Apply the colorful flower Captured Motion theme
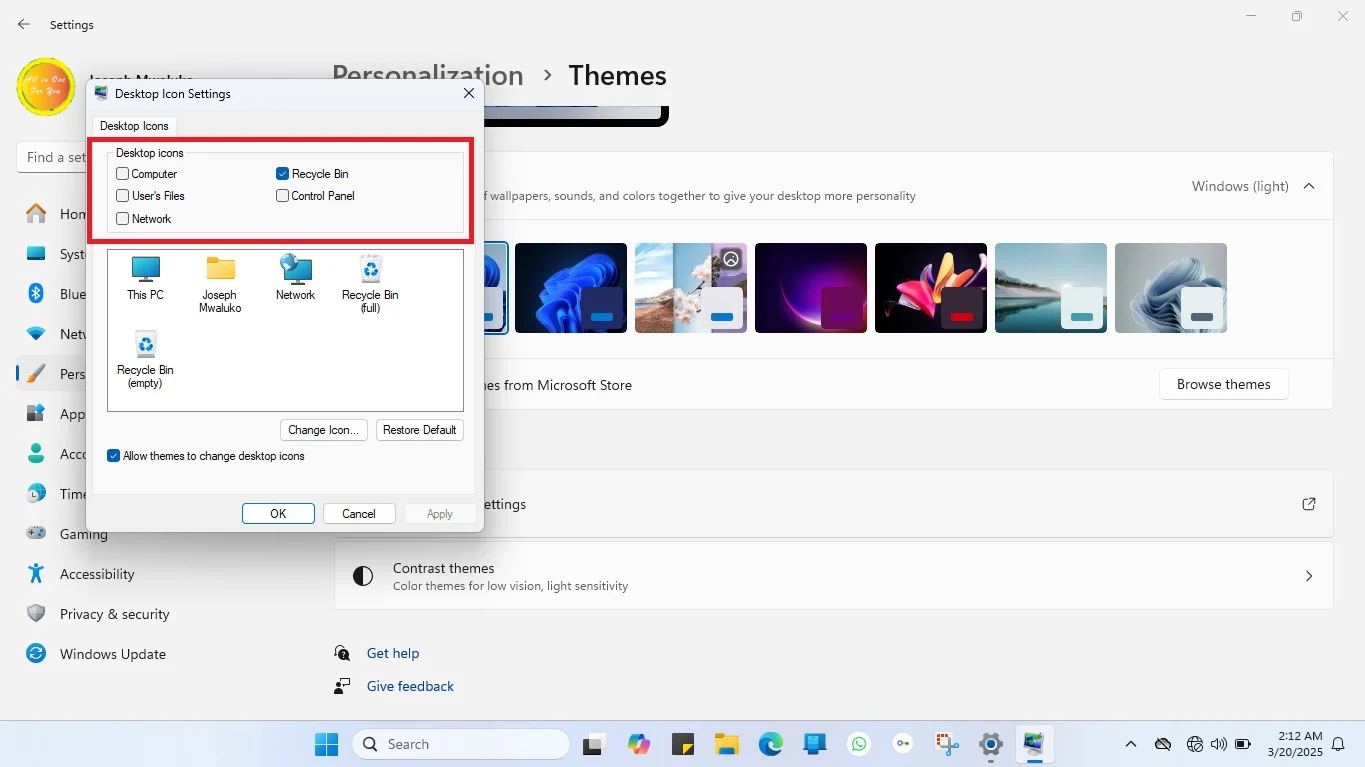Viewport: 1365px width, 767px height. [931, 288]
